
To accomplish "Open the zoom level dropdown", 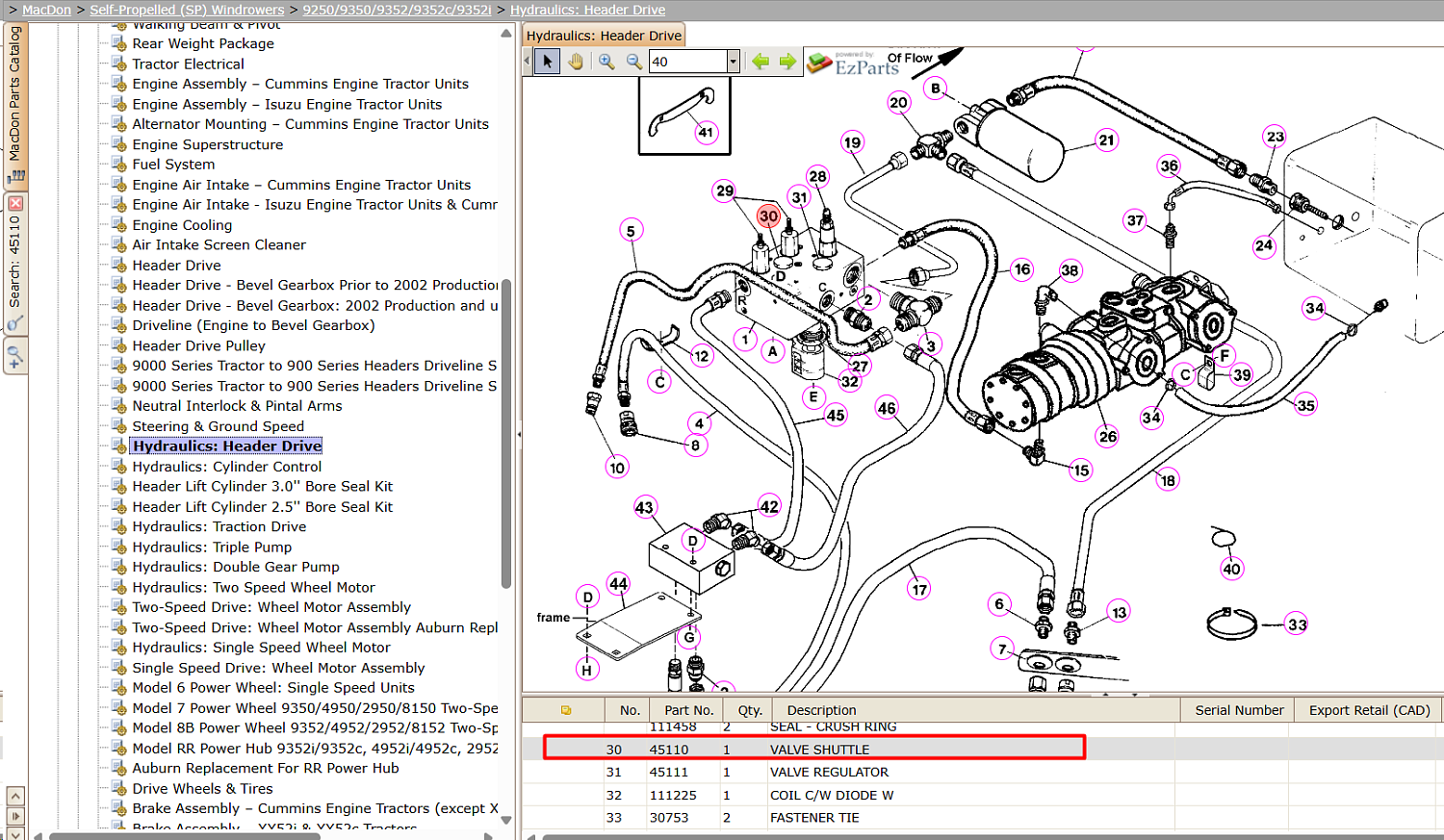I will [x=733, y=62].
